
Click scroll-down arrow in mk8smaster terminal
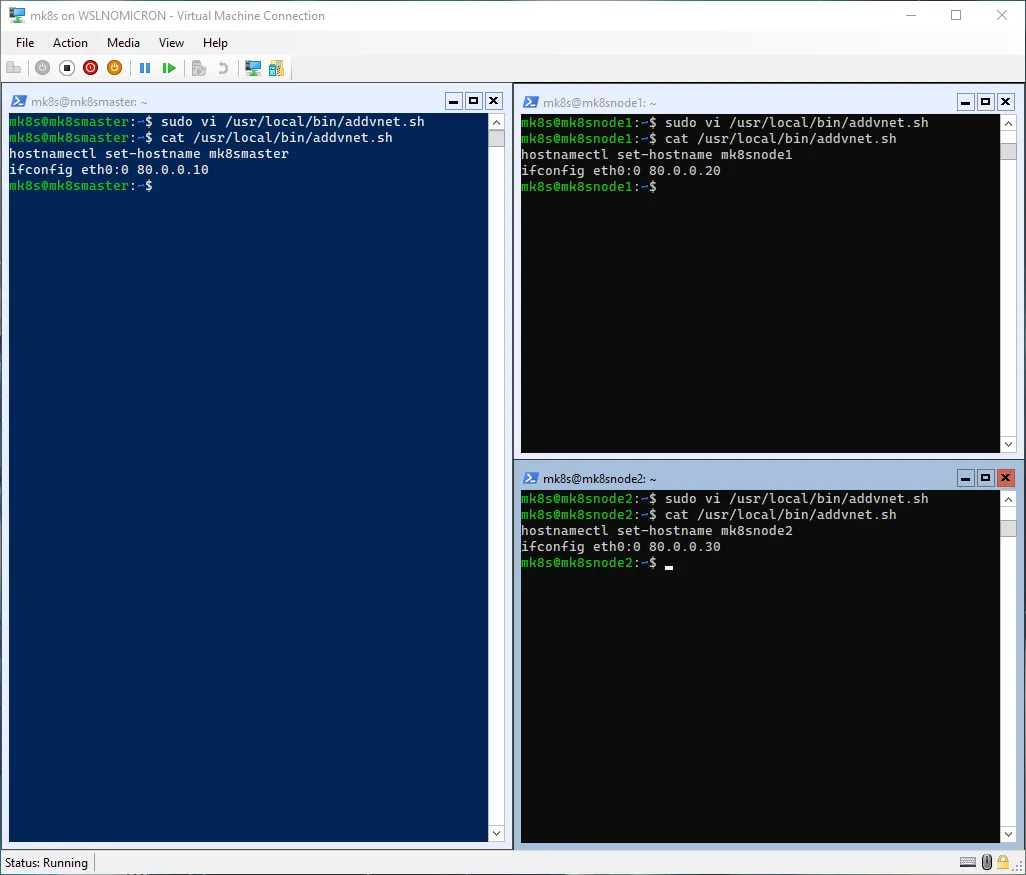click(x=496, y=832)
